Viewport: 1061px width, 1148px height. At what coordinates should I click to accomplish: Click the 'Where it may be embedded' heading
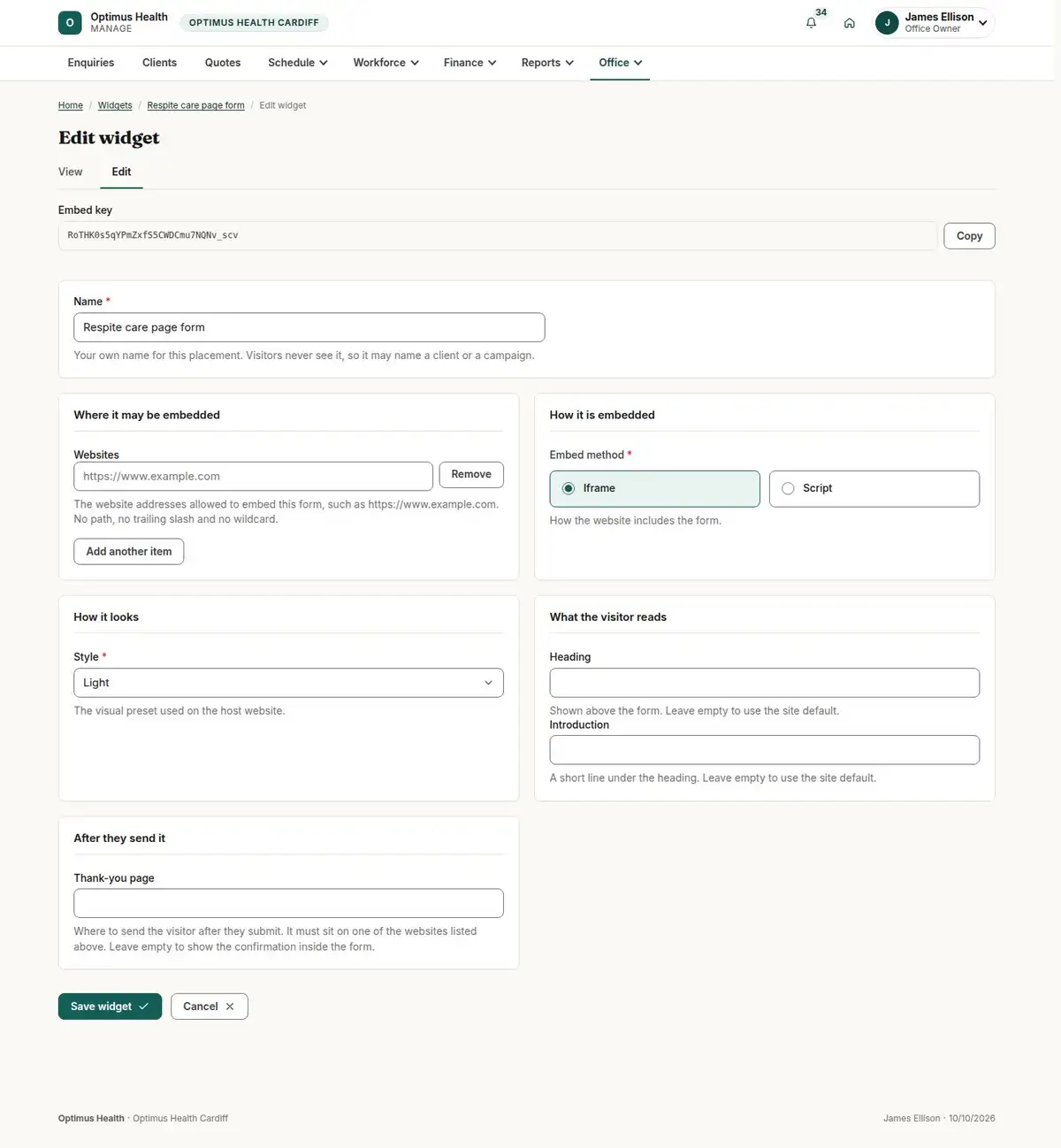147,415
